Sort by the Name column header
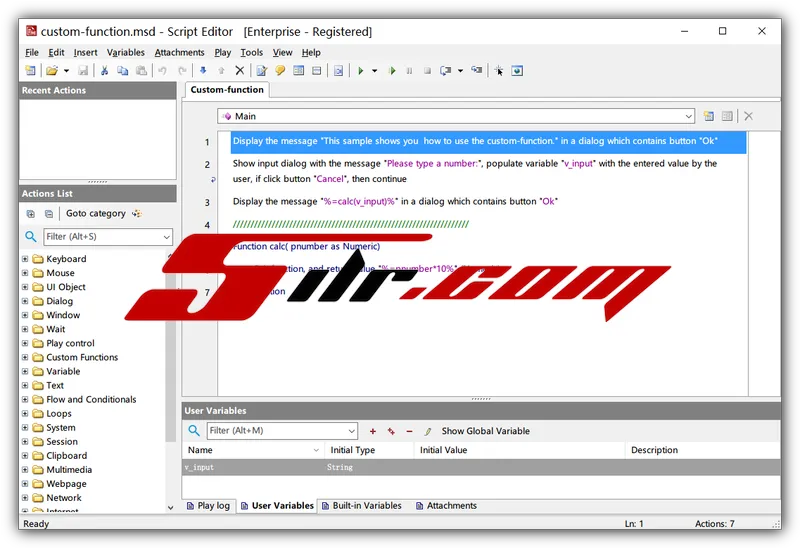 (x=253, y=450)
